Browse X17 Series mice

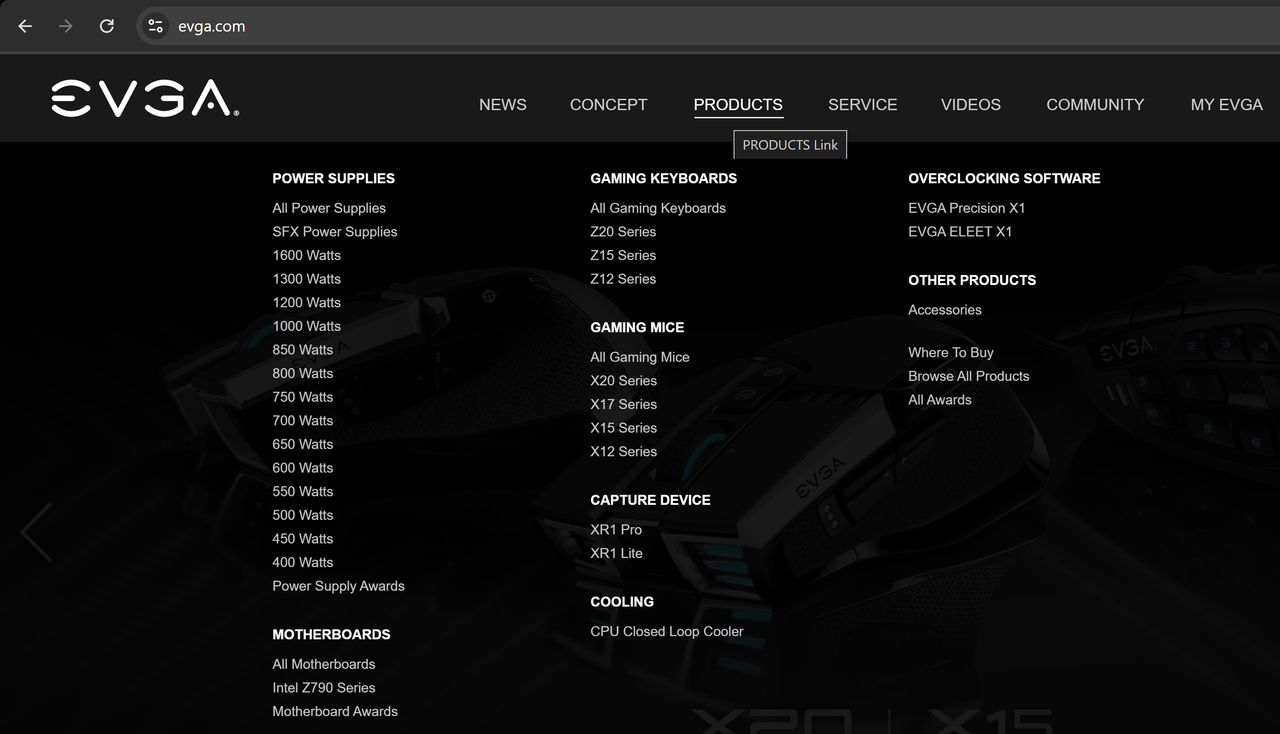[x=624, y=404]
